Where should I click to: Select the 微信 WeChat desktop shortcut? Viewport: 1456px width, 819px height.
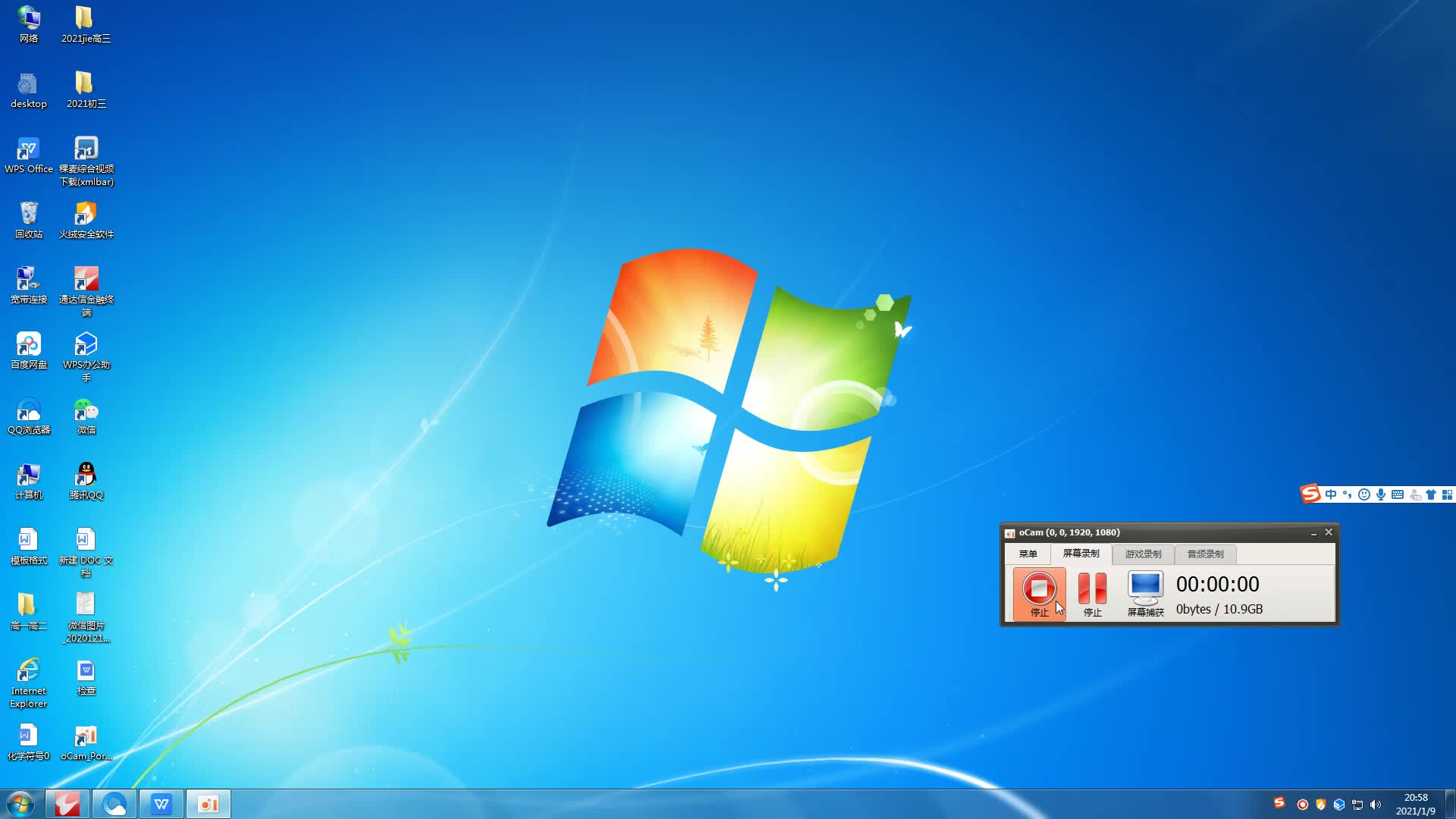pos(86,416)
